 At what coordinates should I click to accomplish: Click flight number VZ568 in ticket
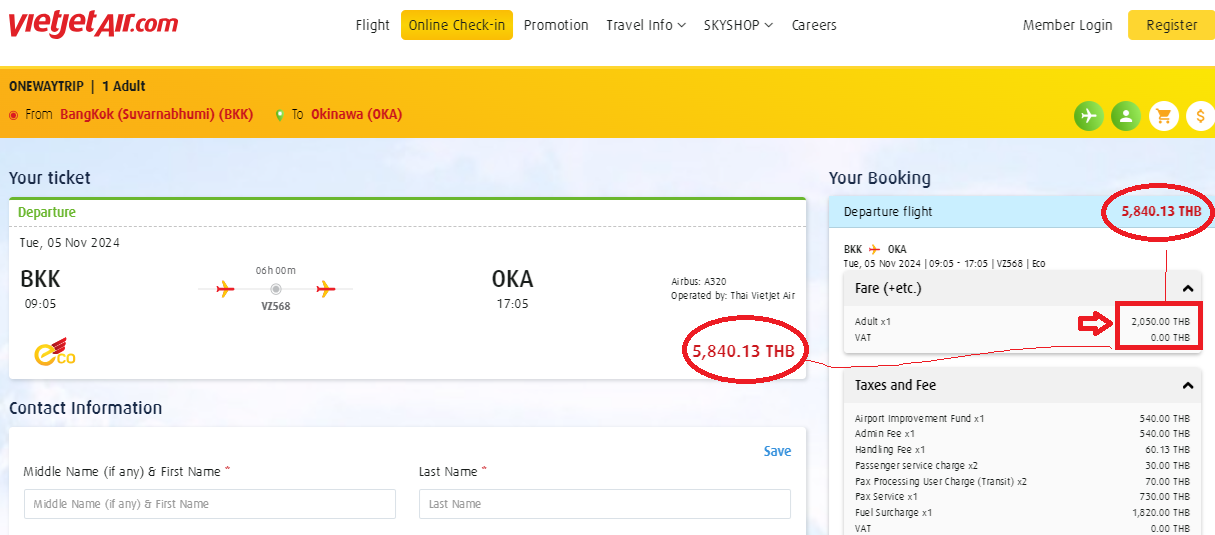(276, 306)
